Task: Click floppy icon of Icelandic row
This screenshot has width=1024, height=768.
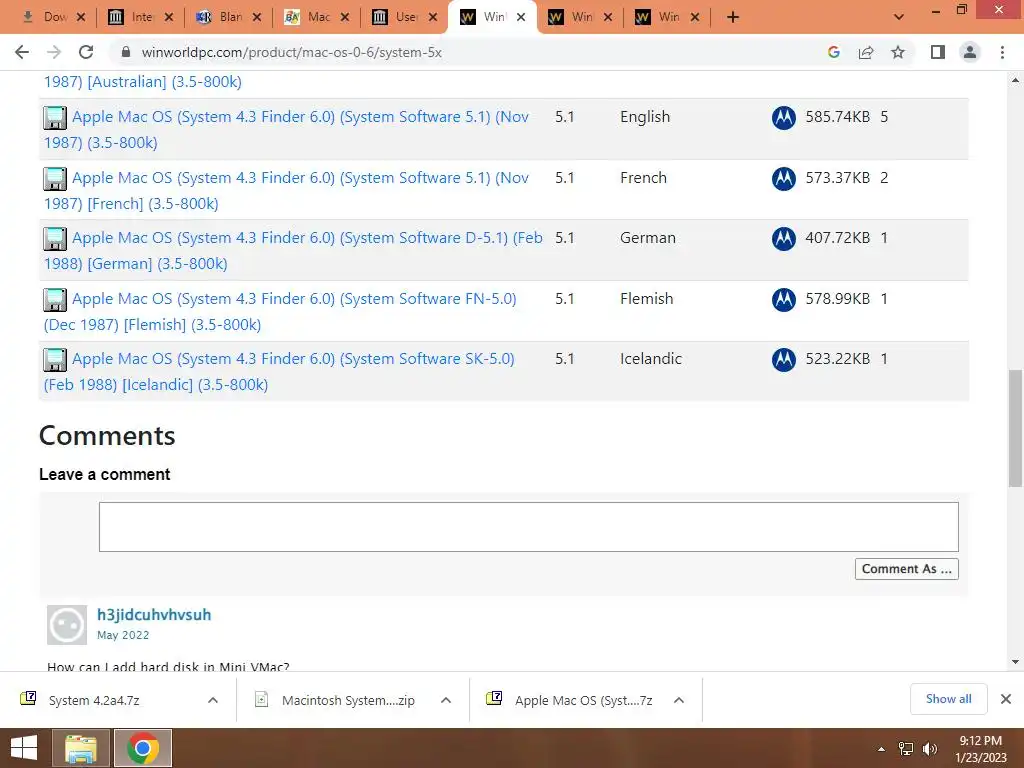Action: [x=55, y=359]
